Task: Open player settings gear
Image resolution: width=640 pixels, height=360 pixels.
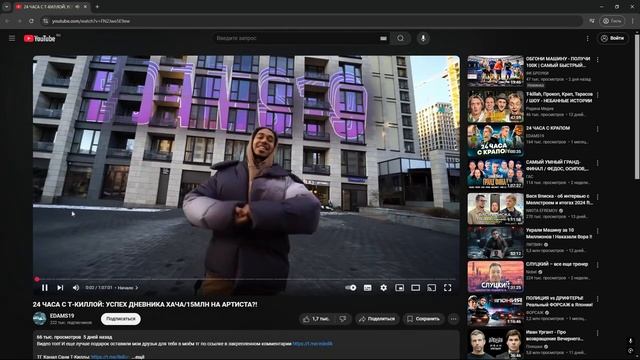Action: [384, 288]
